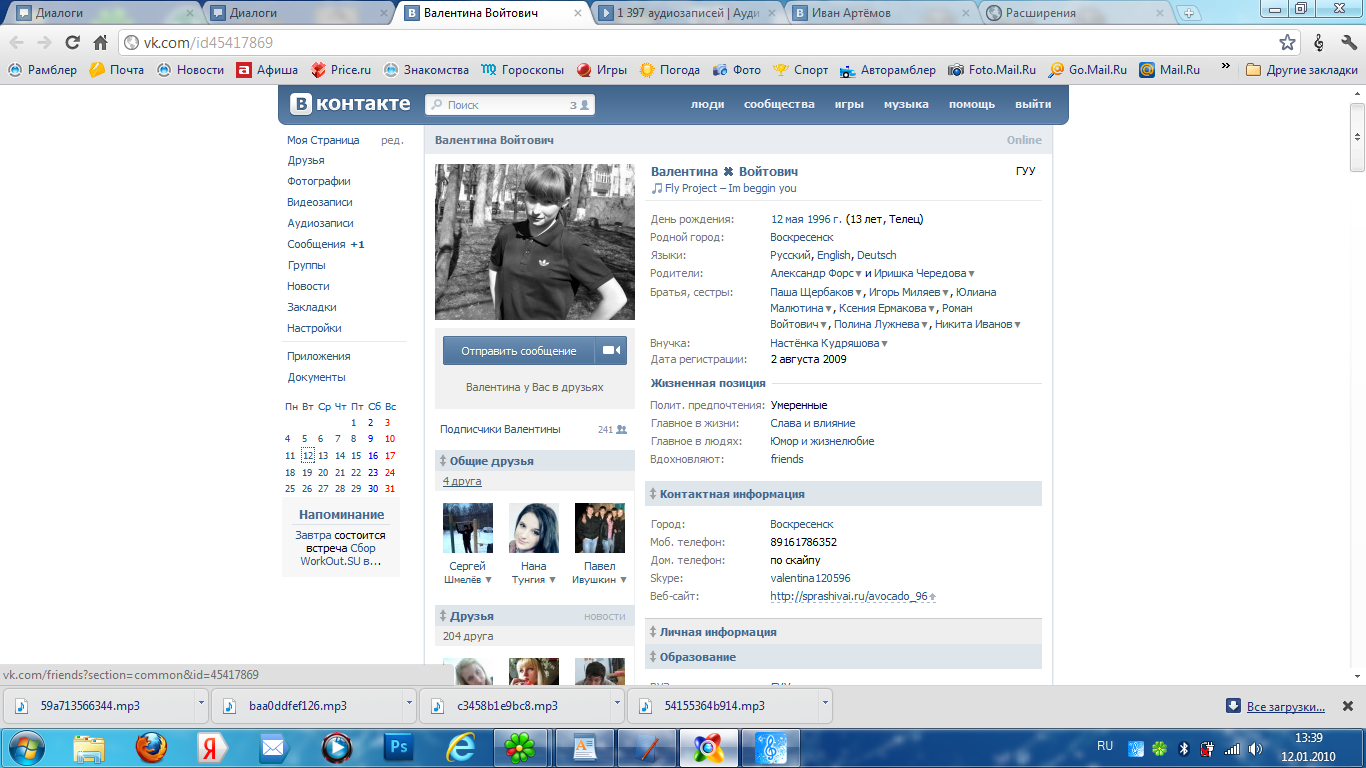
Task: Open Нана Тунгия friend thumbnail
Action: pyautogui.click(x=534, y=528)
